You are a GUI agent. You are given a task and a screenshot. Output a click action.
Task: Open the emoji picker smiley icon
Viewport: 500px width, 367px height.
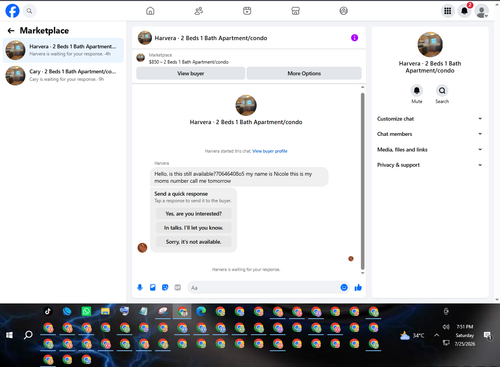click(344, 287)
